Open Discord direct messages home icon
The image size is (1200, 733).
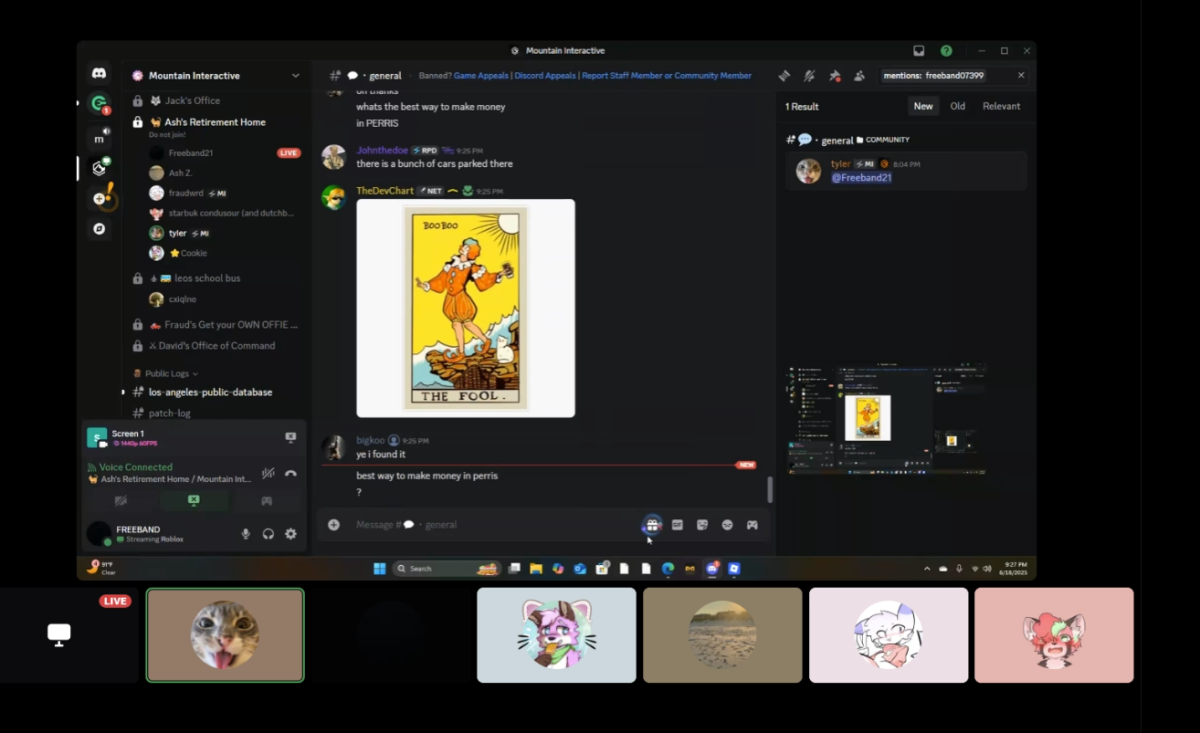point(99,73)
